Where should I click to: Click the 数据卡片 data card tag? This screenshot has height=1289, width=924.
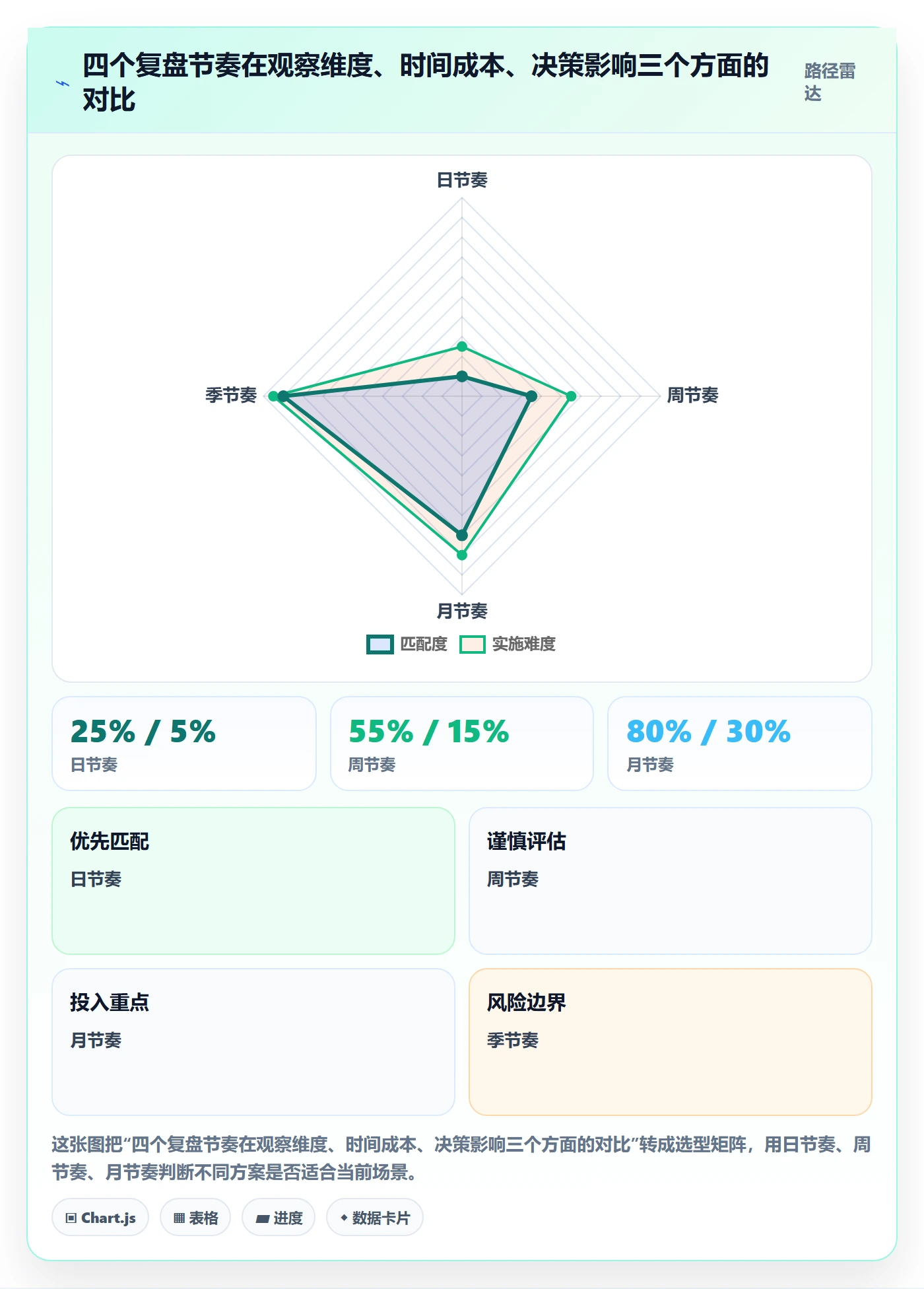(x=375, y=1217)
